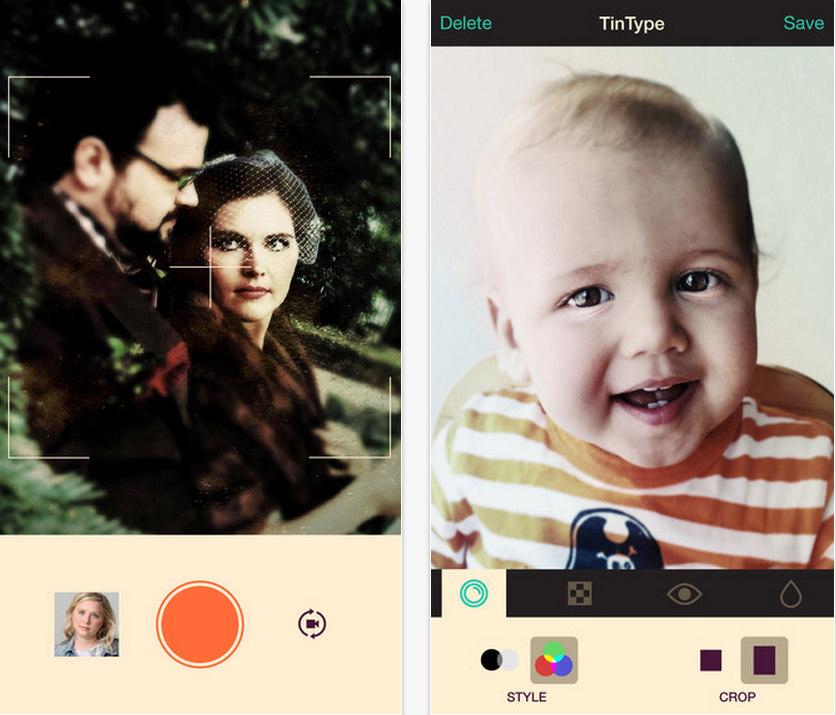Choose the black and white style
The height and width of the screenshot is (715, 836).
499,660
